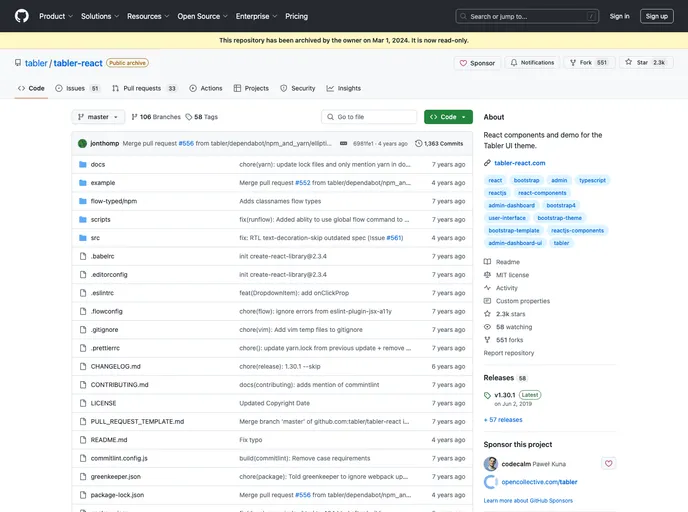Open the .eslintrc file
The image size is (688, 512).
[102, 293]
